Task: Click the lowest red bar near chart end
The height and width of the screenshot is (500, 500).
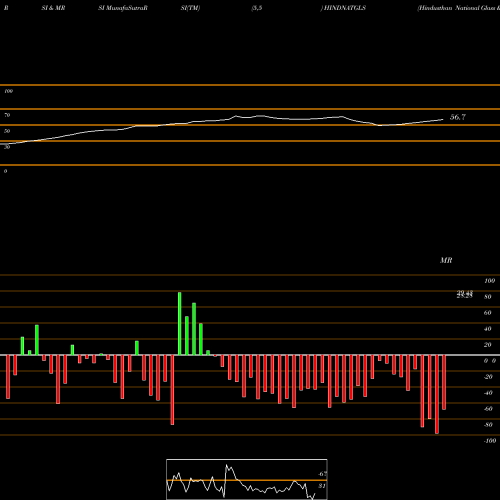Action: pos(437,394)
